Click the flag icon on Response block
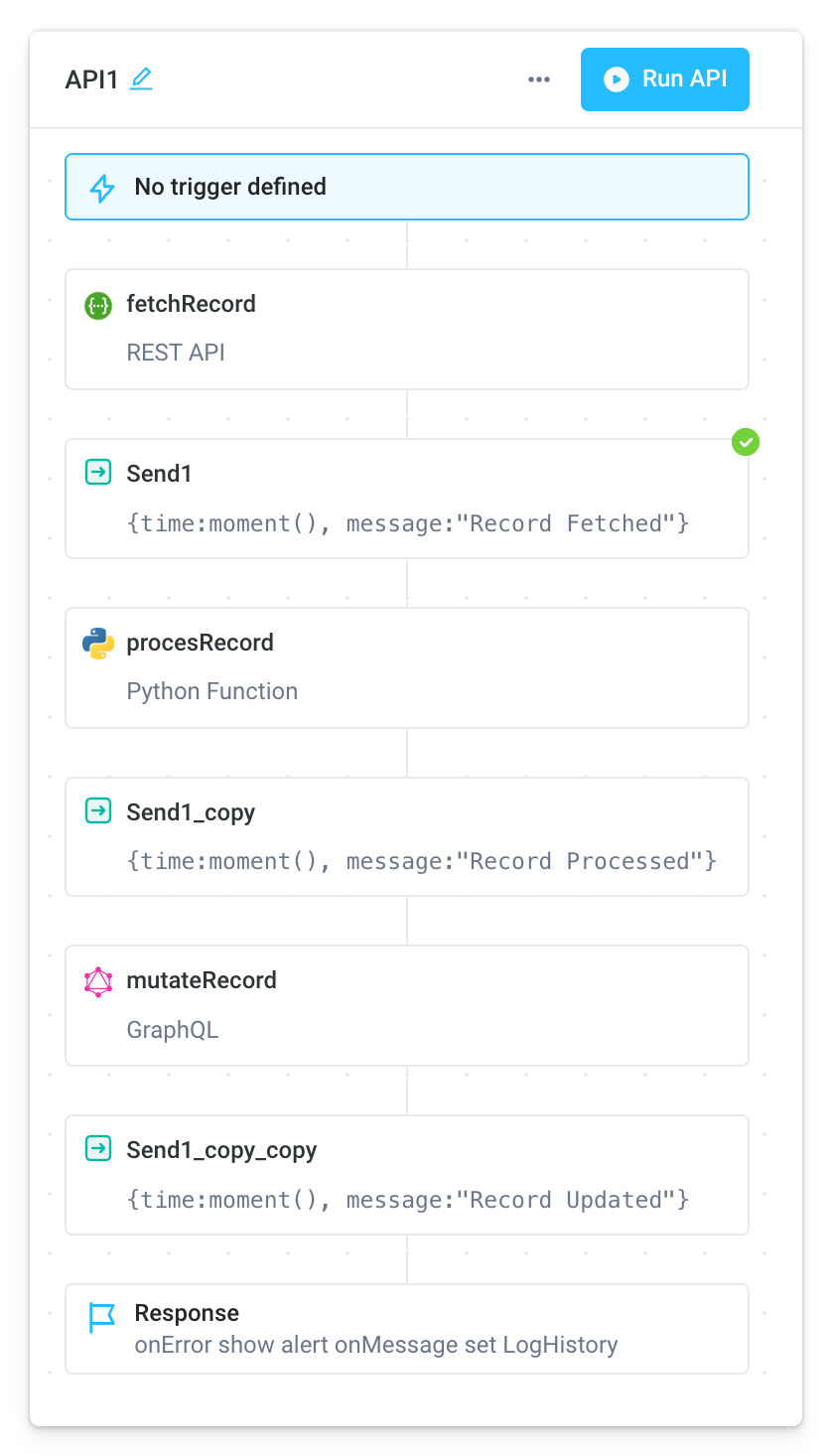Image resolution: width=832 pixels, height=1456 pixels. pyautogui.click(x=98, y=1313)
